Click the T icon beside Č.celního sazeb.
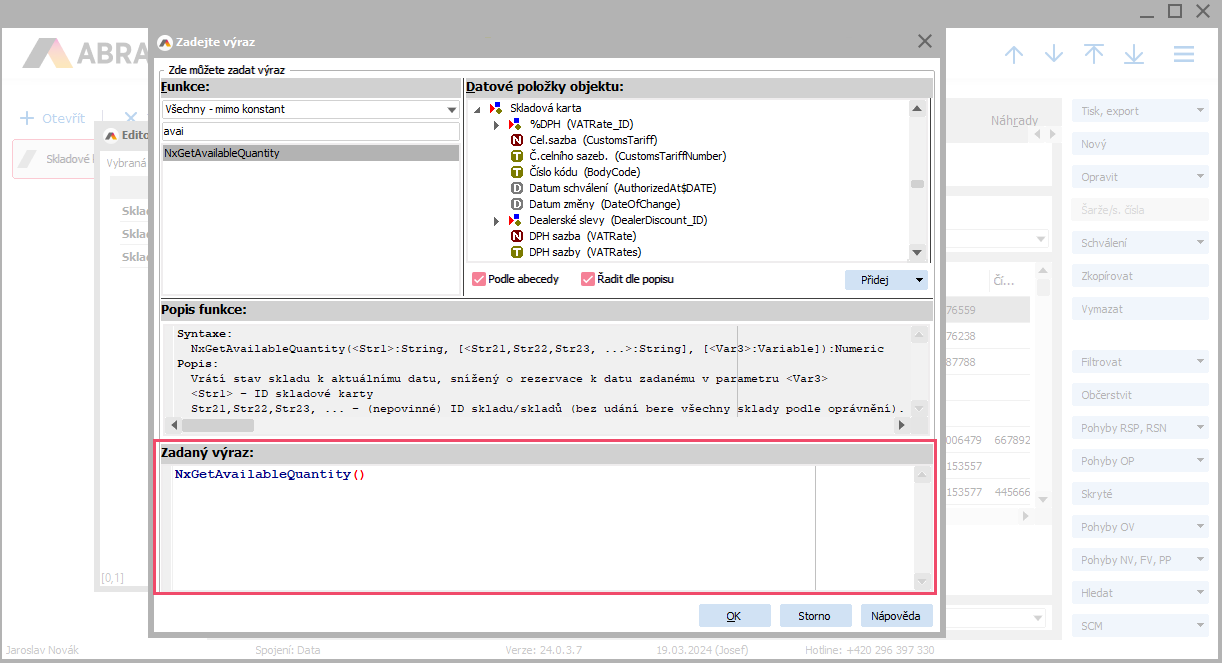 (517, 156)
